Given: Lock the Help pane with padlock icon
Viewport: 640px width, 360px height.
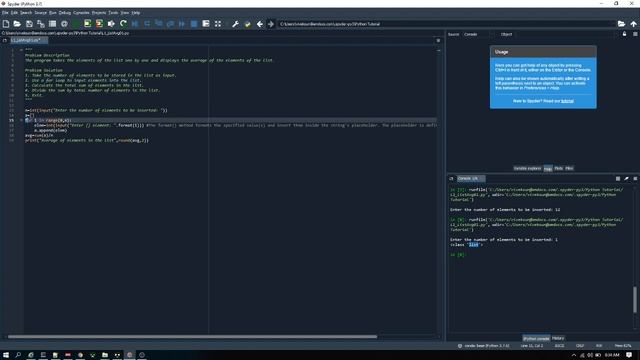Looking at the screenshot, I should (624, 34).
